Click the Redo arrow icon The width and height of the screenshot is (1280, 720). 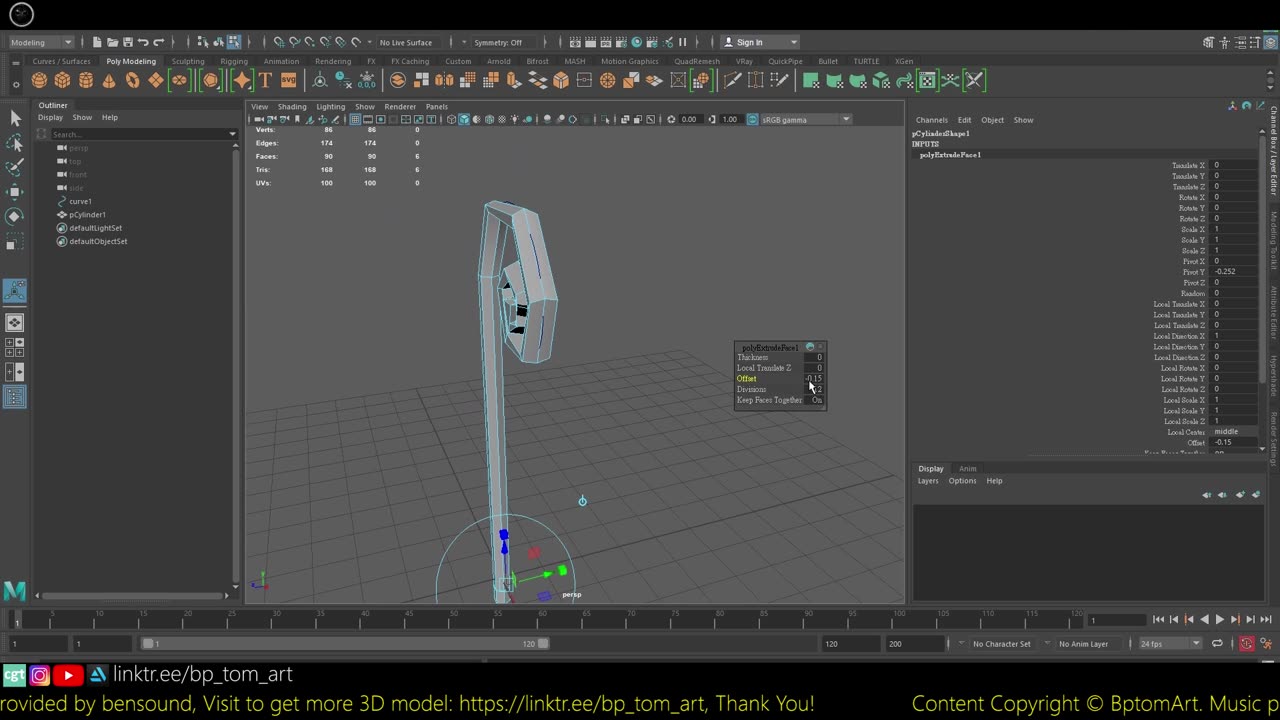click(x=158, y=42)
